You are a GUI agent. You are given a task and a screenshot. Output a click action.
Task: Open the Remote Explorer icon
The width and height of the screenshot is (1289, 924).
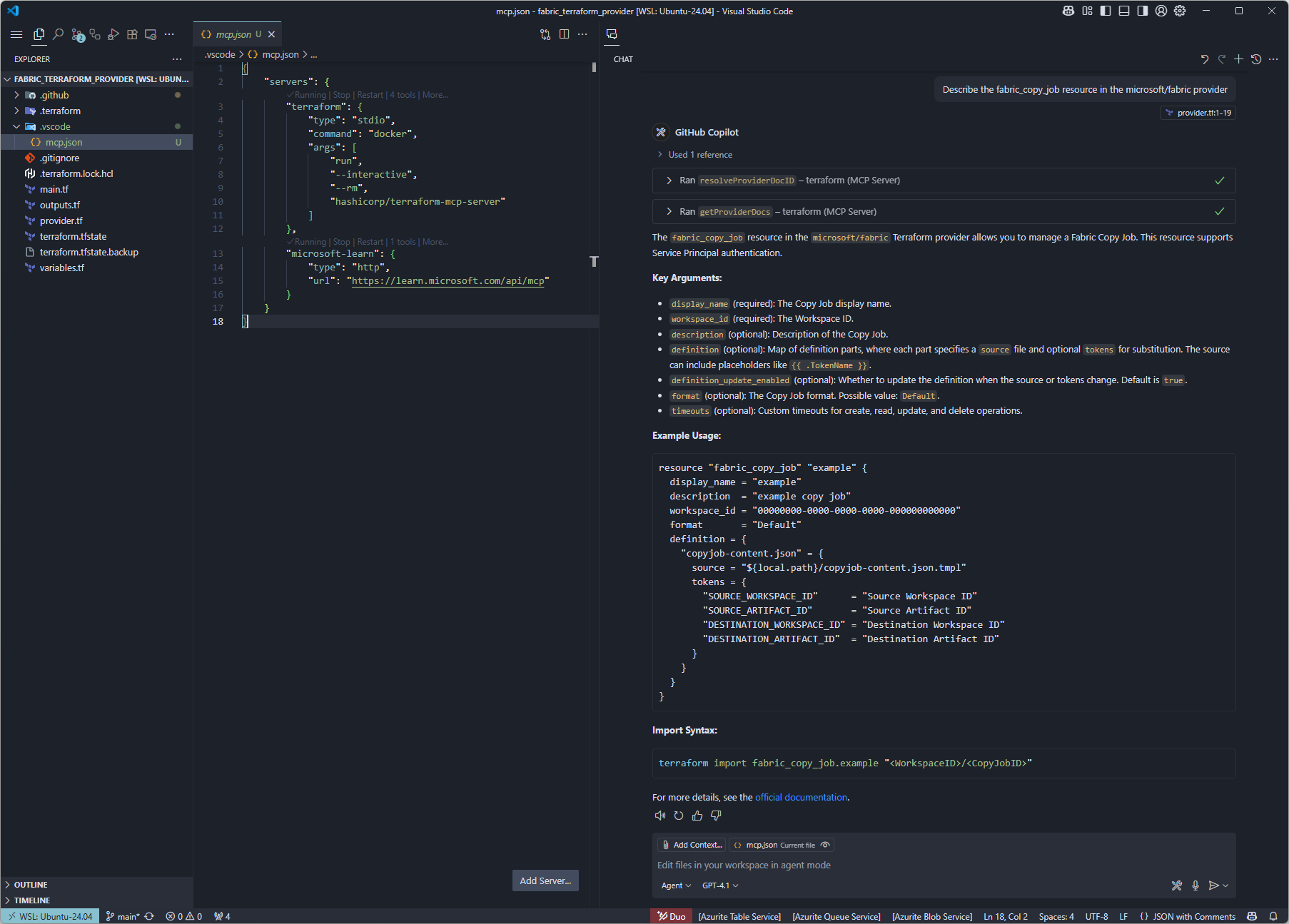[151, 34]
